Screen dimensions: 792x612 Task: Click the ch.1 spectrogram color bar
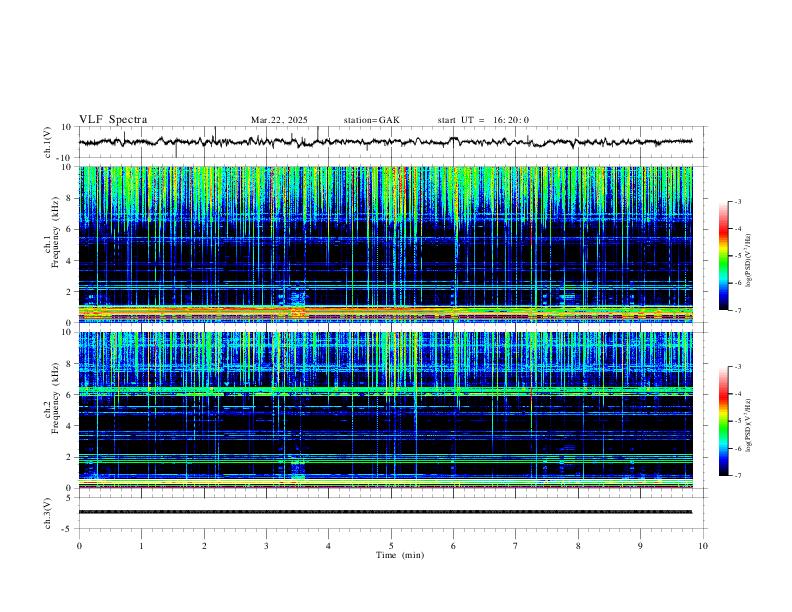[x=723, y=256]
